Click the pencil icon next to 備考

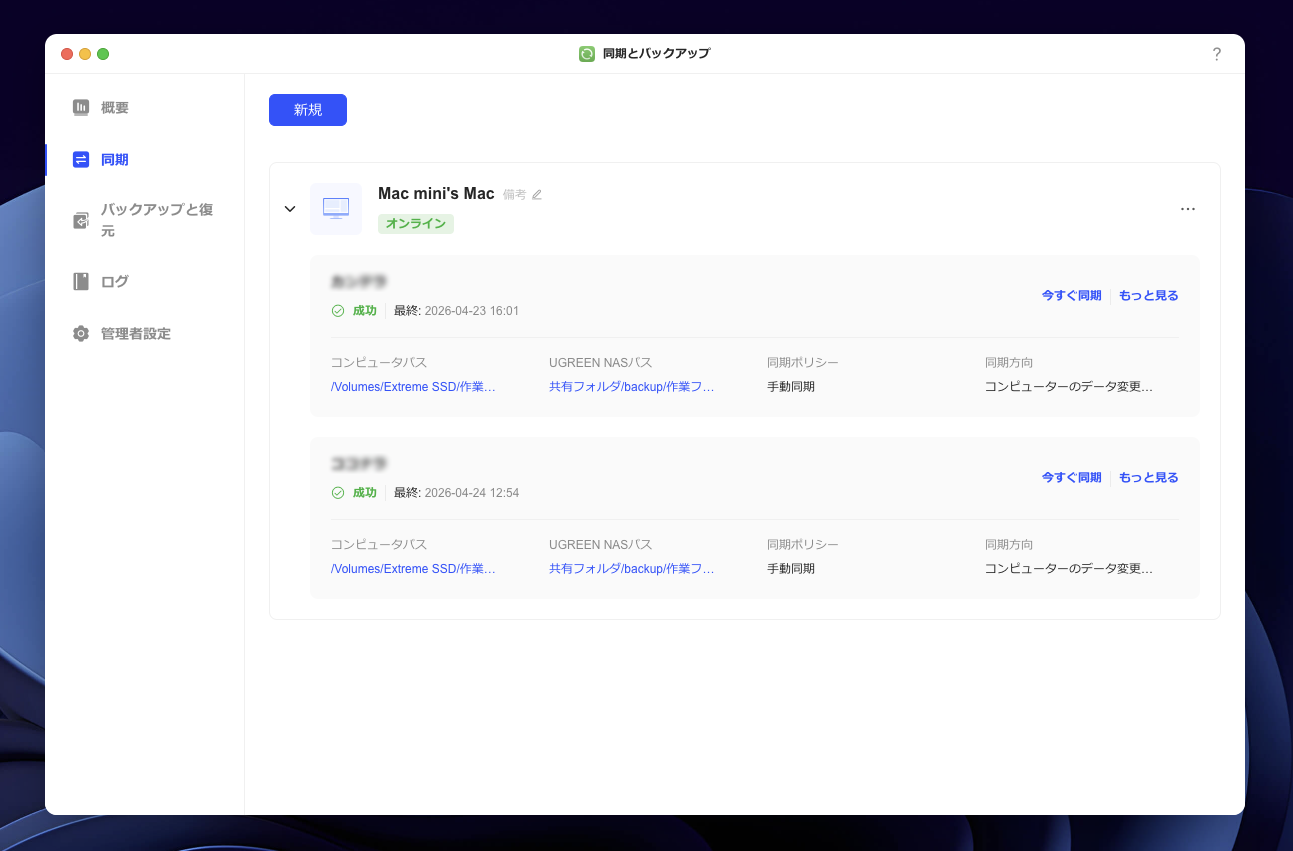pyautogui.click(x=537, y=194)
